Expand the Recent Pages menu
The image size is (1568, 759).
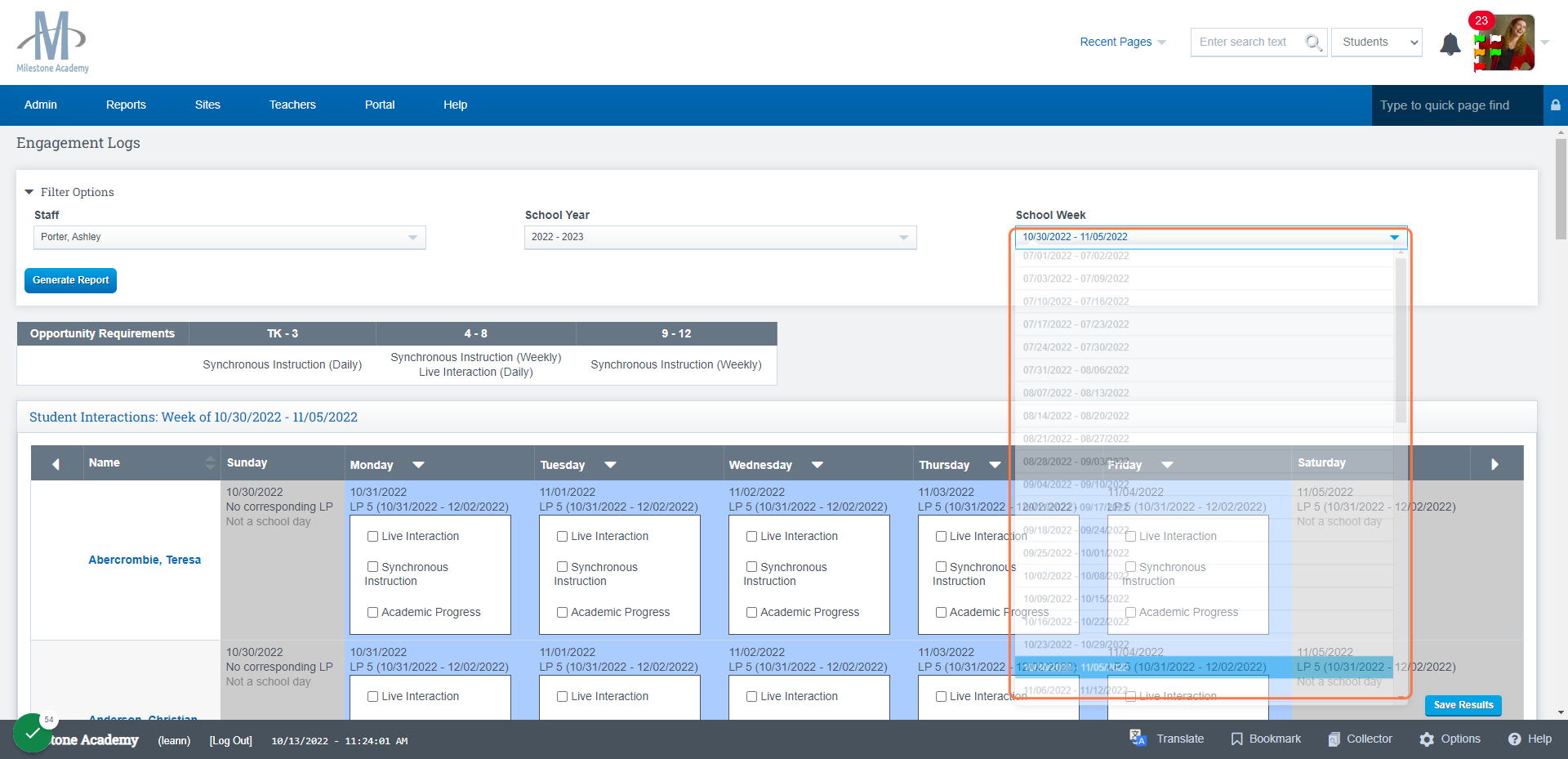pyautogui.click(x=1123, y=42)
